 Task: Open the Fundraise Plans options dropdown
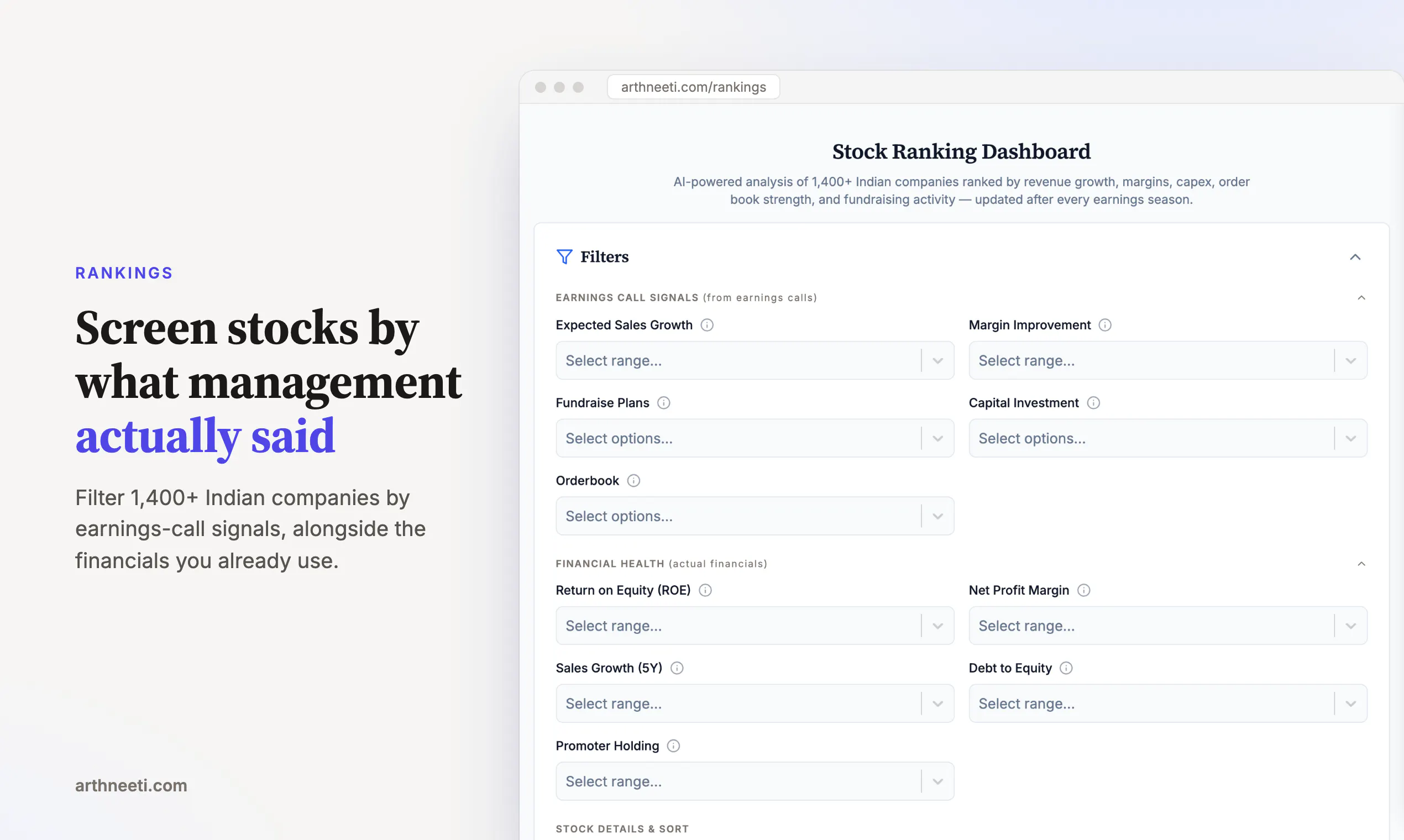(755, 438)
